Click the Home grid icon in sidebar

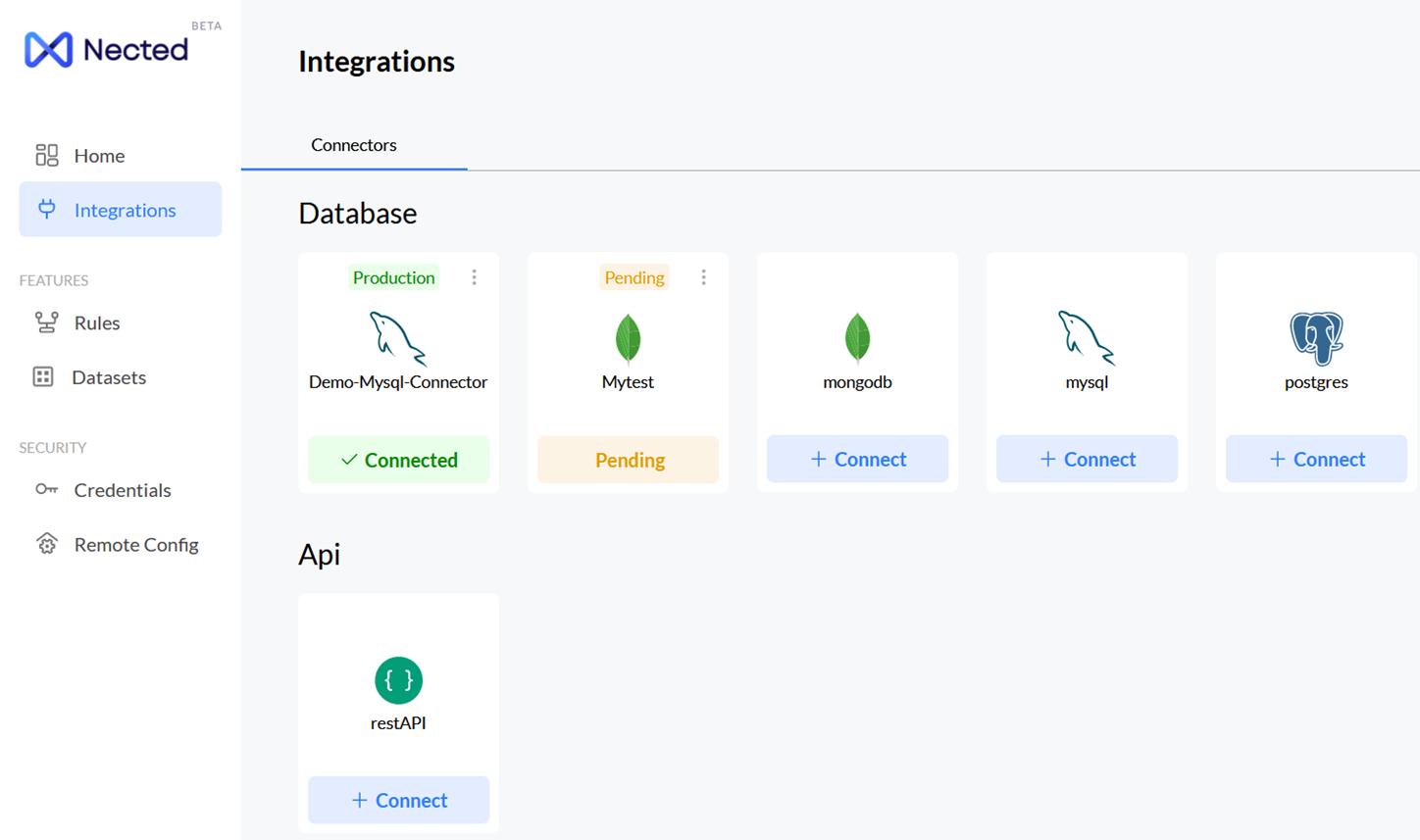tap(47, 155)
